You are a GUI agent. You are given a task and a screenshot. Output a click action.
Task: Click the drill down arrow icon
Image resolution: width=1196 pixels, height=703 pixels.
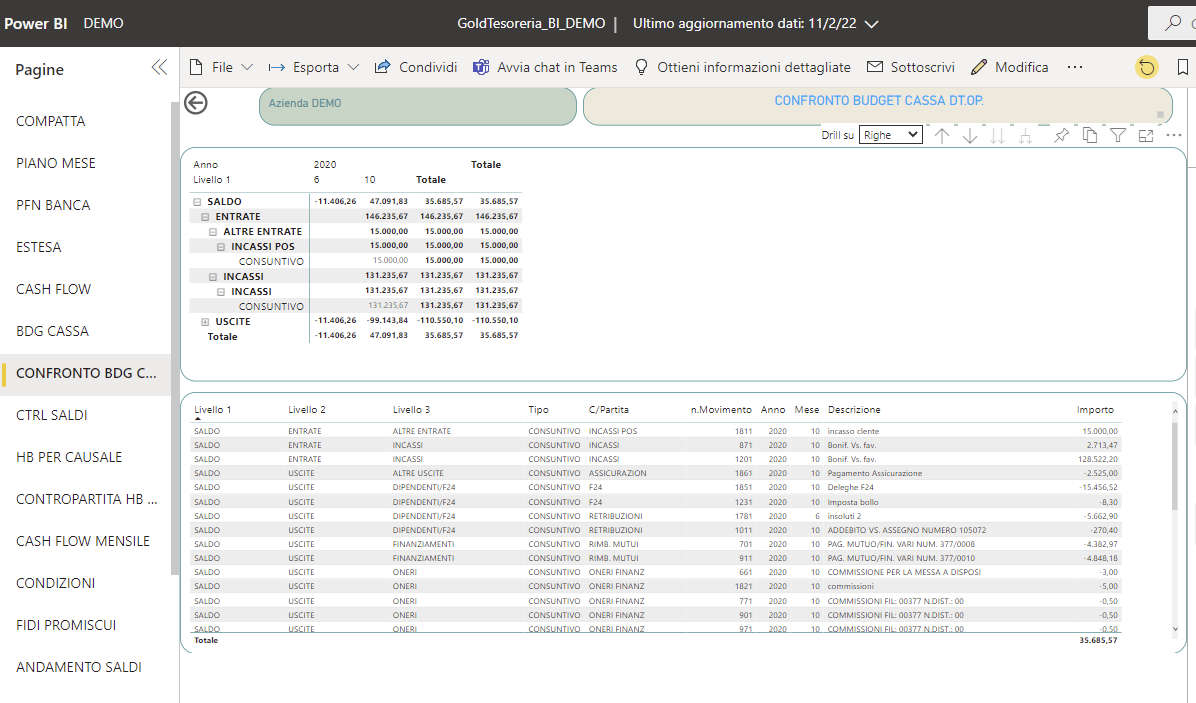[x=969, y=136]
